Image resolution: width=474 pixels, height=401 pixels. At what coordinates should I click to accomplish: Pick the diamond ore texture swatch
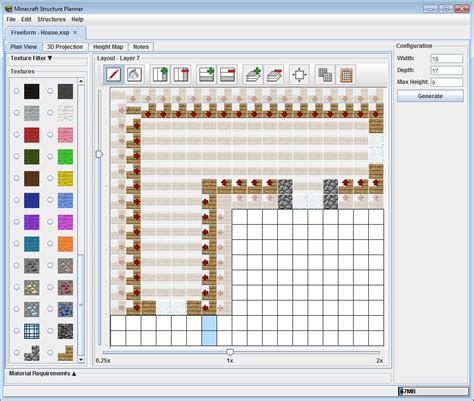click(32, 309)
